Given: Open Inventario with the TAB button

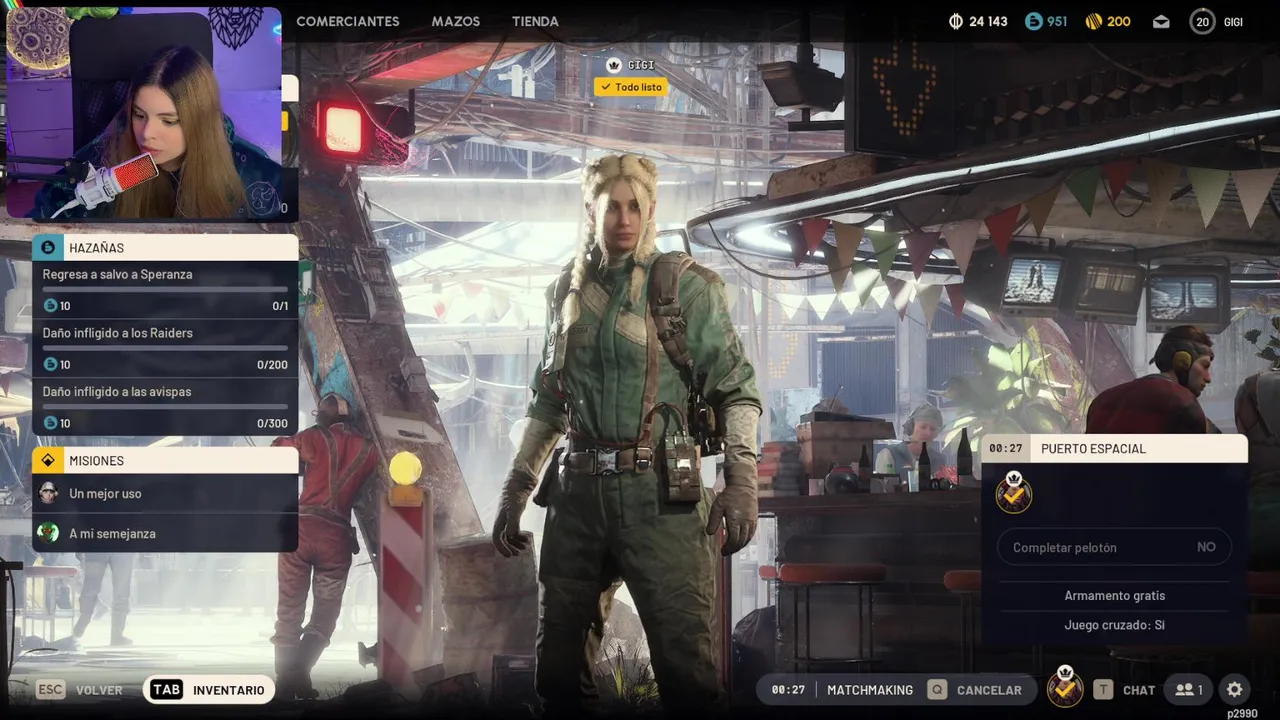Looking at the screenshot, I should pos(209,690).
